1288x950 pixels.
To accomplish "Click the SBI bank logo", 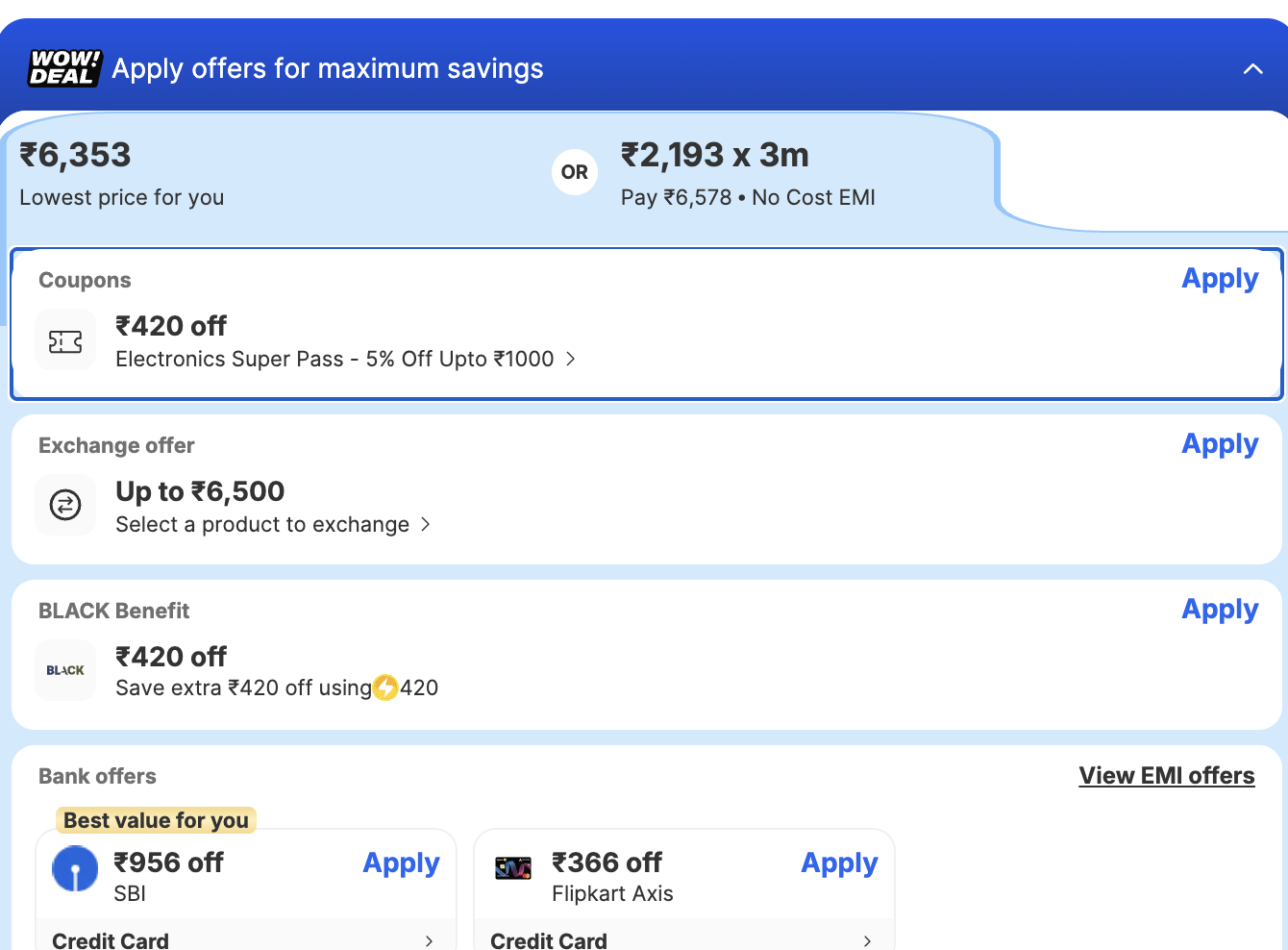I will [x=74, y=867].
